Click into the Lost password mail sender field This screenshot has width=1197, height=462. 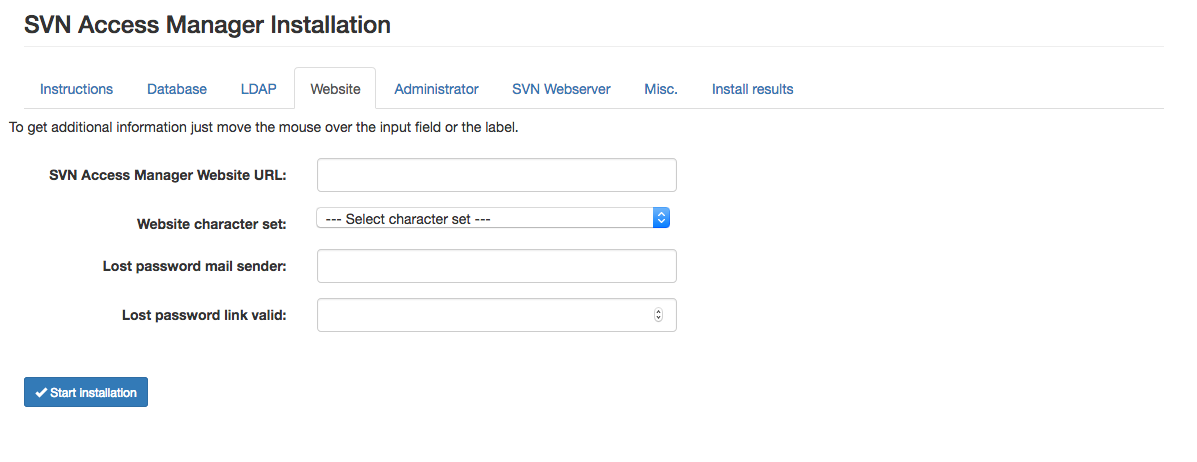[496, 267]
